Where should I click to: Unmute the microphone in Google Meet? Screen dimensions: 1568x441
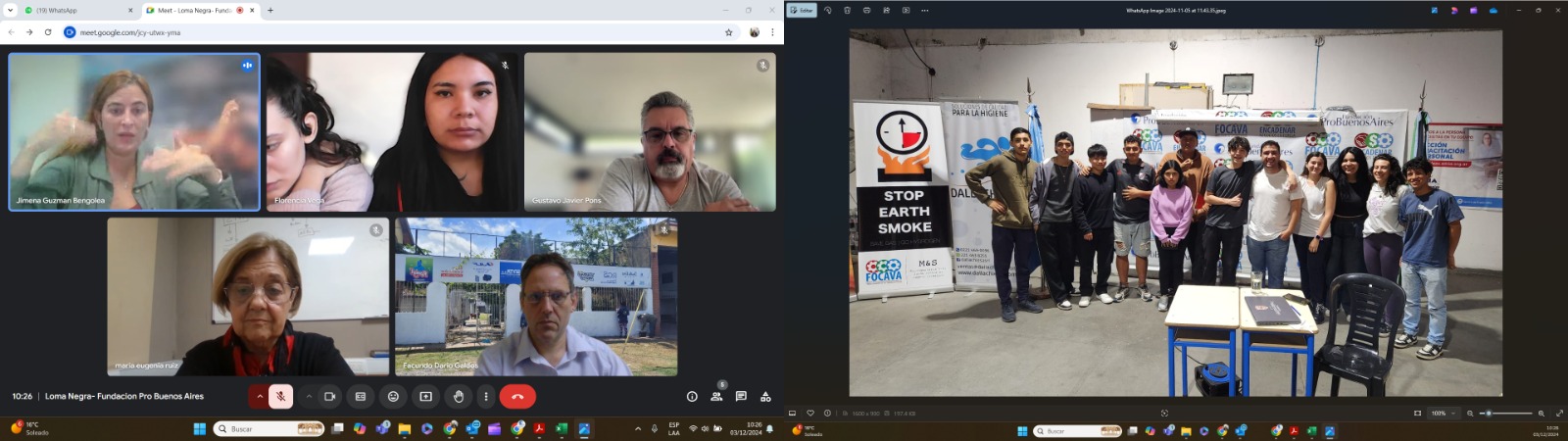280,397
